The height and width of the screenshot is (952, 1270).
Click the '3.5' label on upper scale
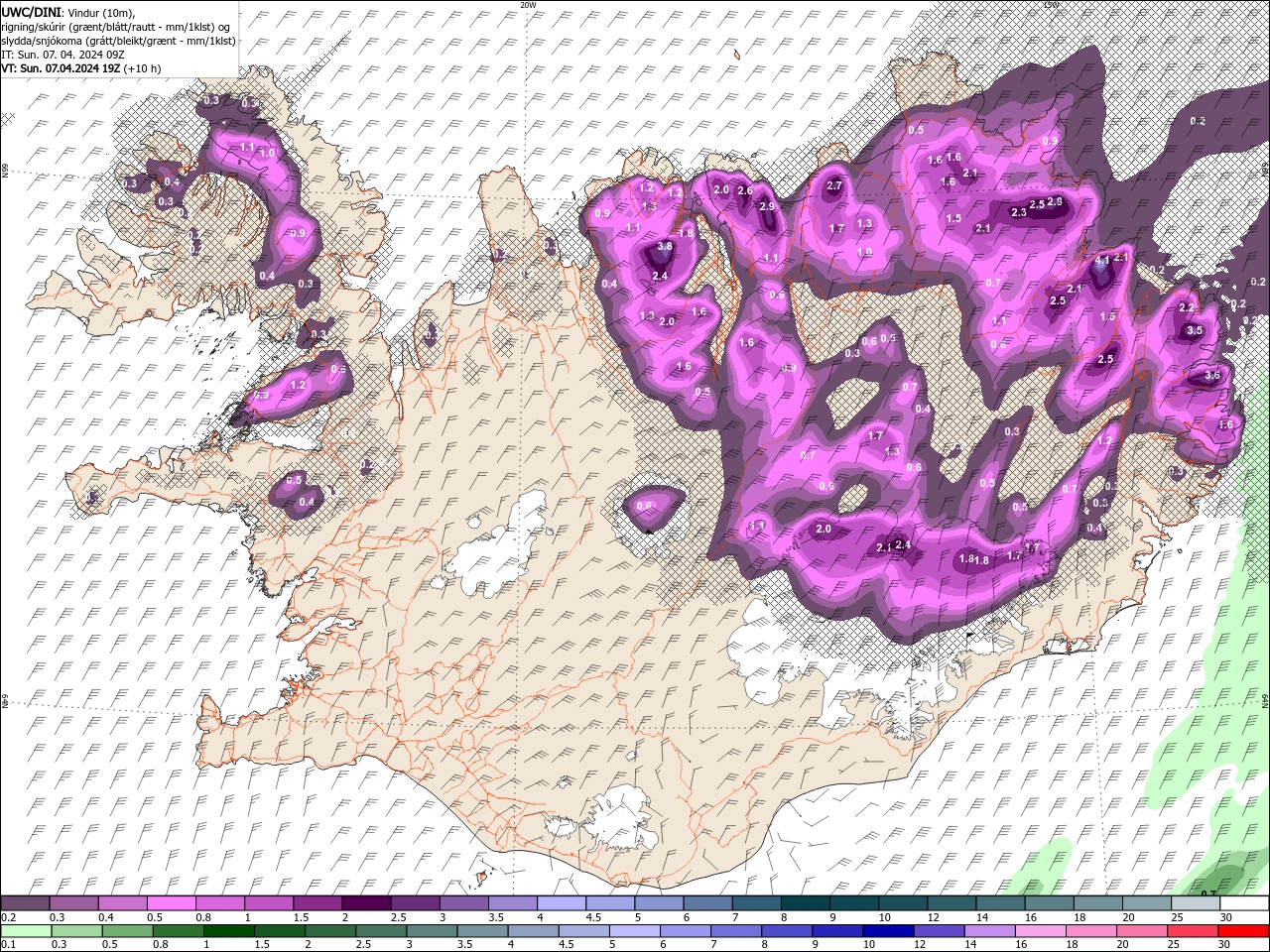(x=496, y=917)
